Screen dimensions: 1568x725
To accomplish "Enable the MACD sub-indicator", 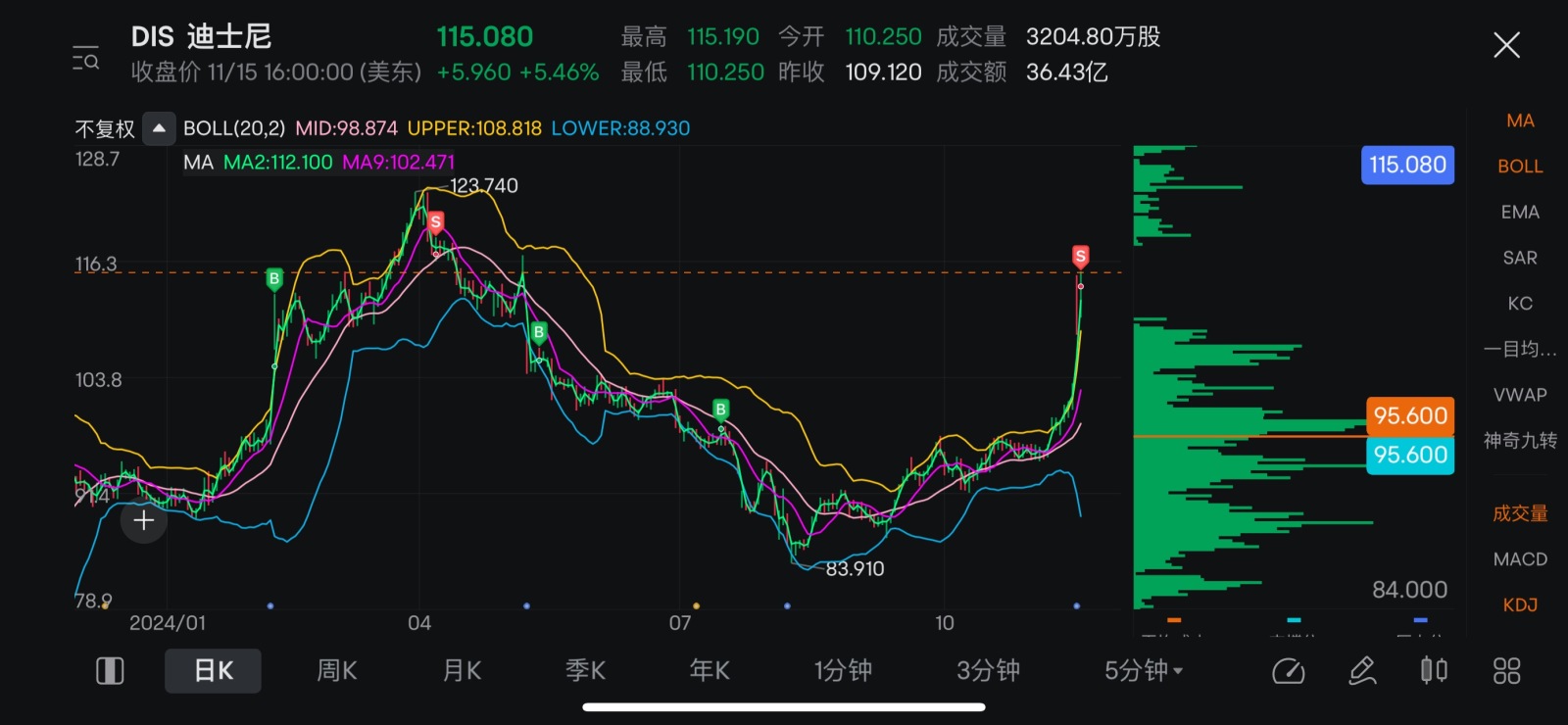I will click(1520, 559).
